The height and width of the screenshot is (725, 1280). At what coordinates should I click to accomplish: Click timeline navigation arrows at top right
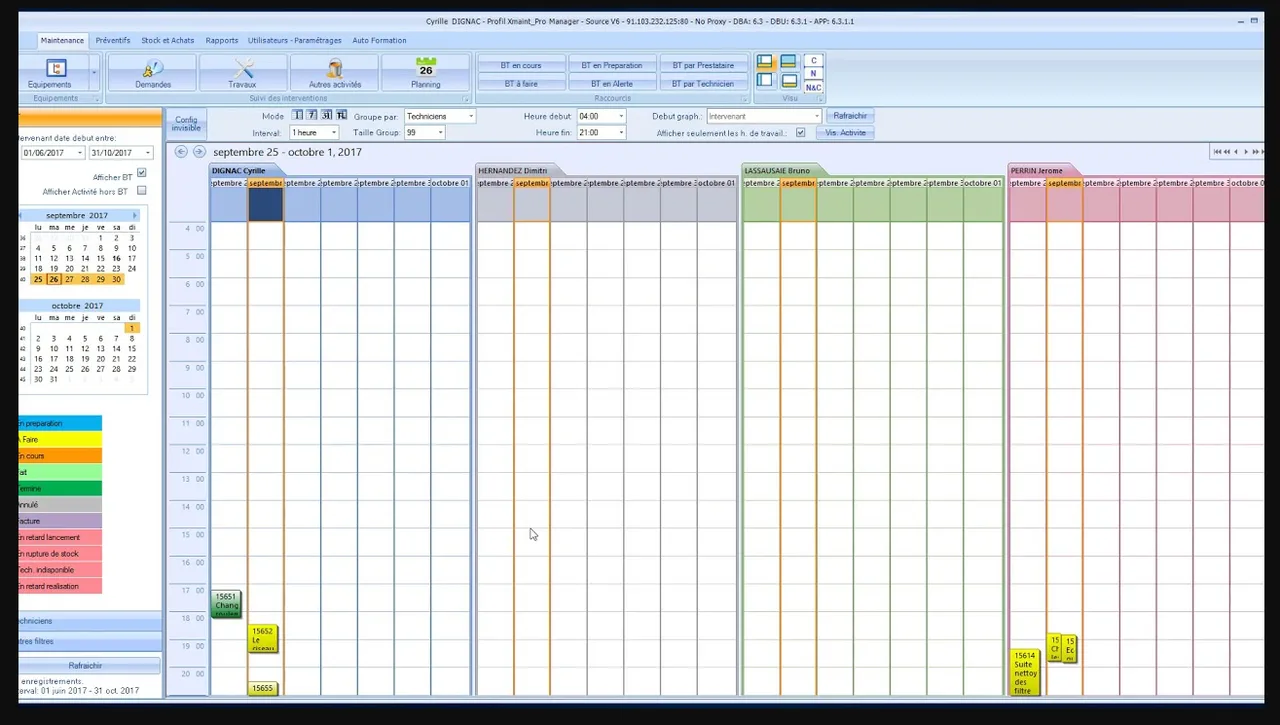tap(1238, 152)
